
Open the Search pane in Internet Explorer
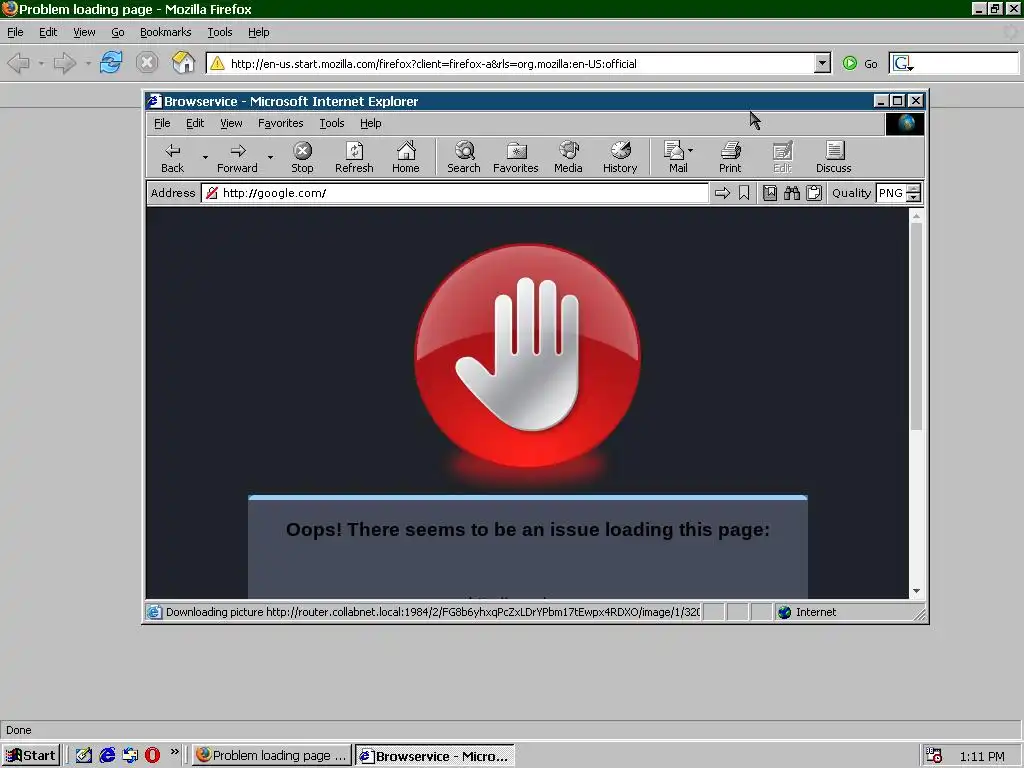tap(464, 157)
